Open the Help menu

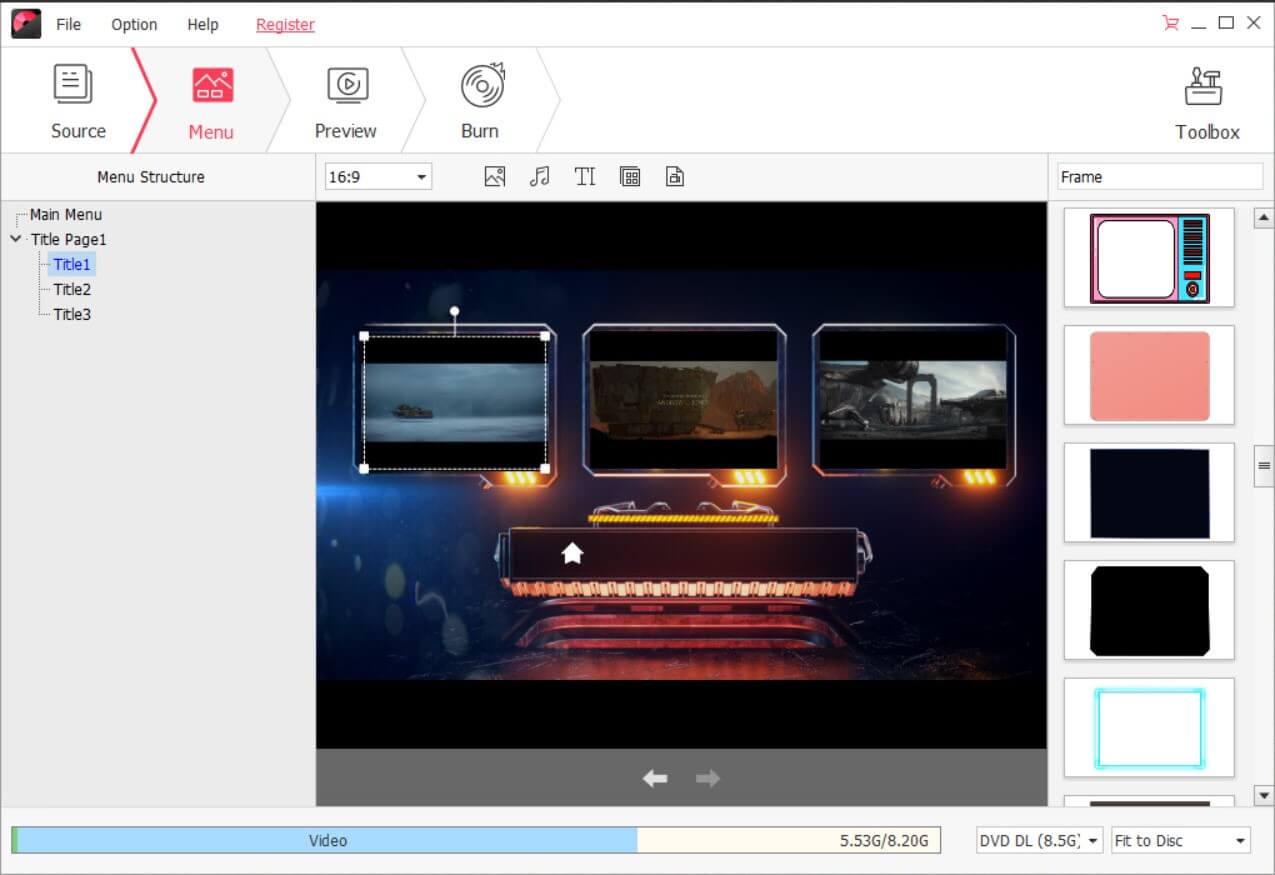pos(202,24)
